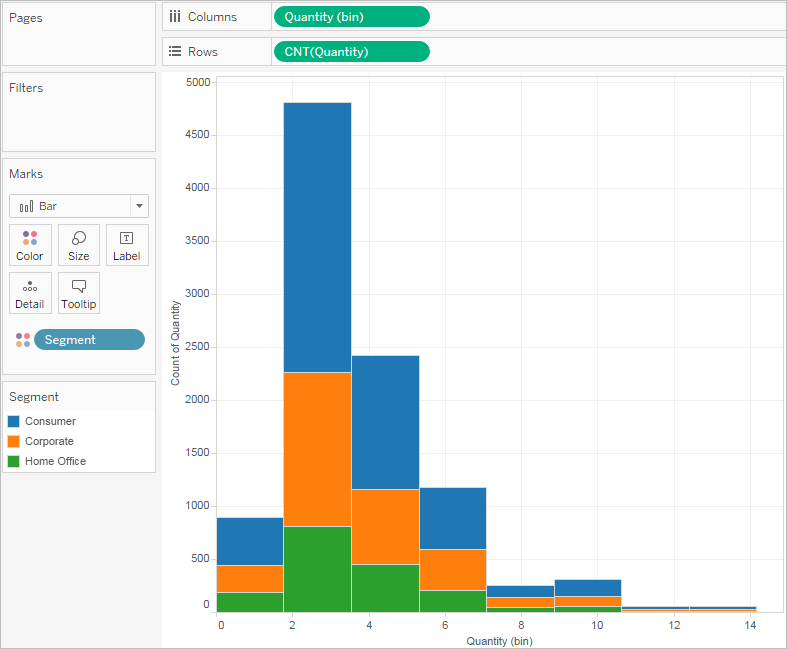
Task: Click the Corporate orange legend swatch
Action: coord(14,441)
